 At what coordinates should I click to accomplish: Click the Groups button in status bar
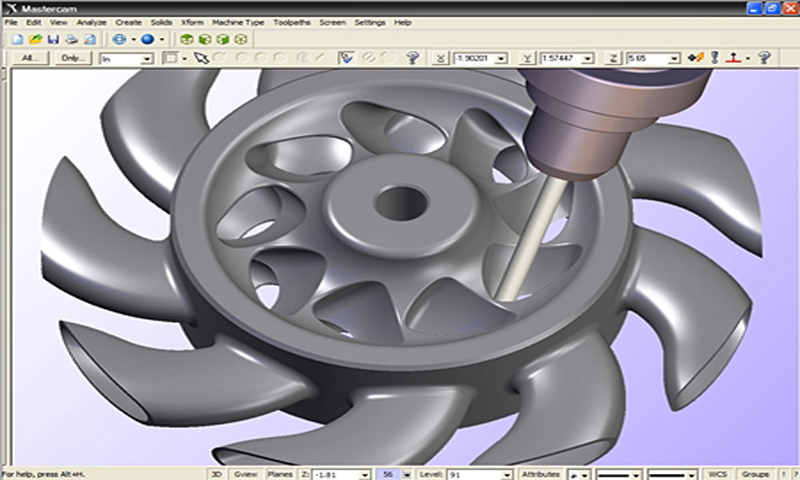coord(755,474)
